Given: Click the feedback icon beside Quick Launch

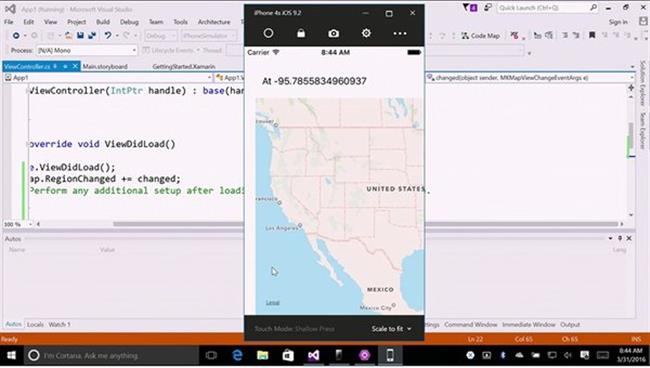Looking at the screenshot, I should pos(488,7).
